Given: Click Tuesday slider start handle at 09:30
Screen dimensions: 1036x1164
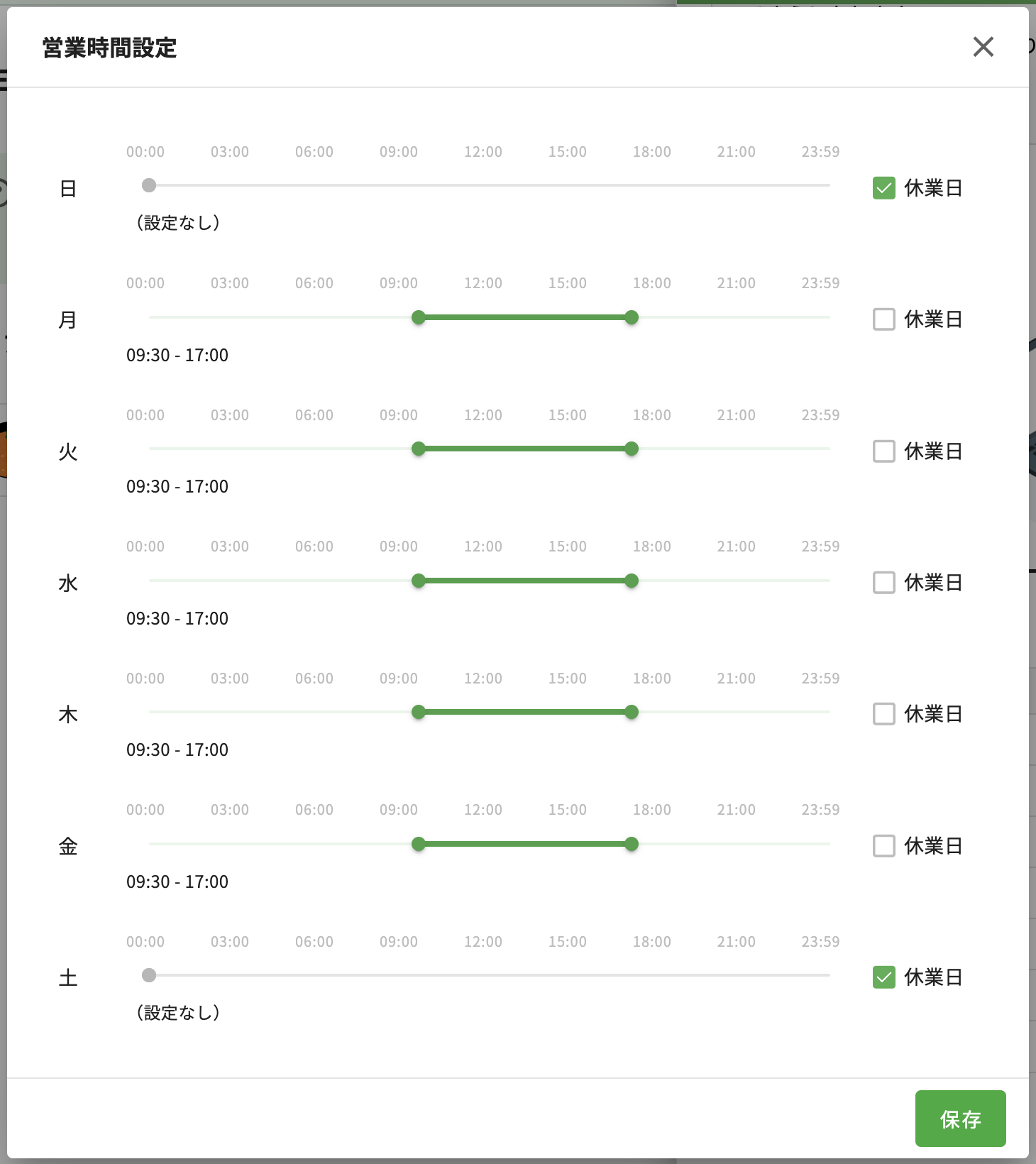Looking at the screenshot, I should 419,449.
